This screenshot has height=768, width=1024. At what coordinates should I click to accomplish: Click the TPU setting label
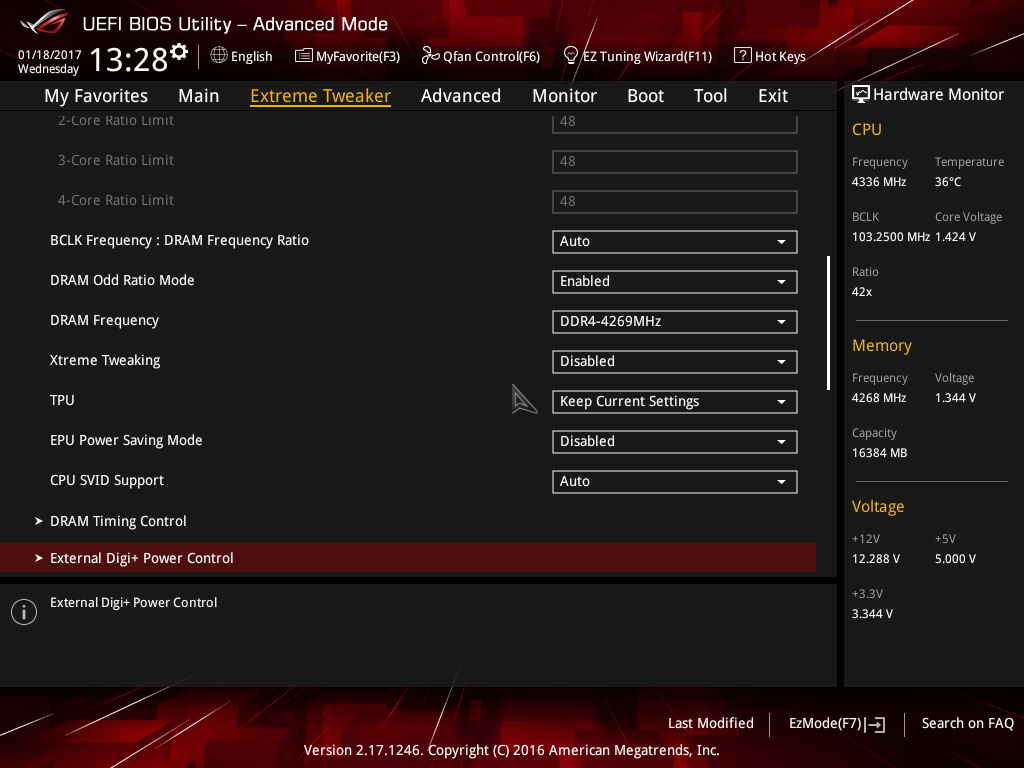click(62, 400)
